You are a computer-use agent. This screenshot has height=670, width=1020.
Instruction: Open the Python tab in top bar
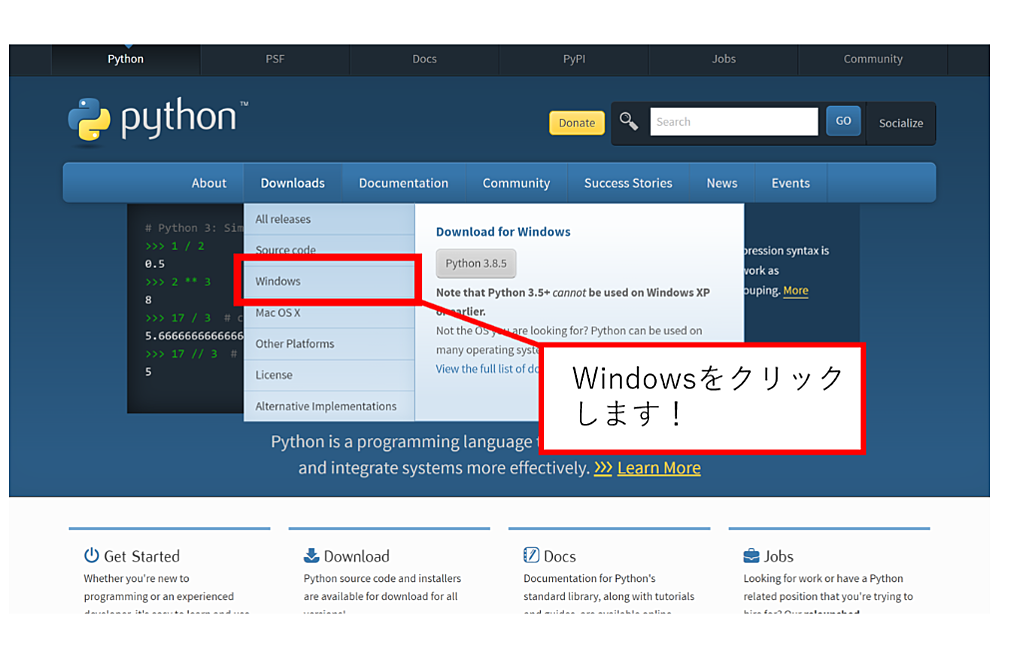pos(126,59)
